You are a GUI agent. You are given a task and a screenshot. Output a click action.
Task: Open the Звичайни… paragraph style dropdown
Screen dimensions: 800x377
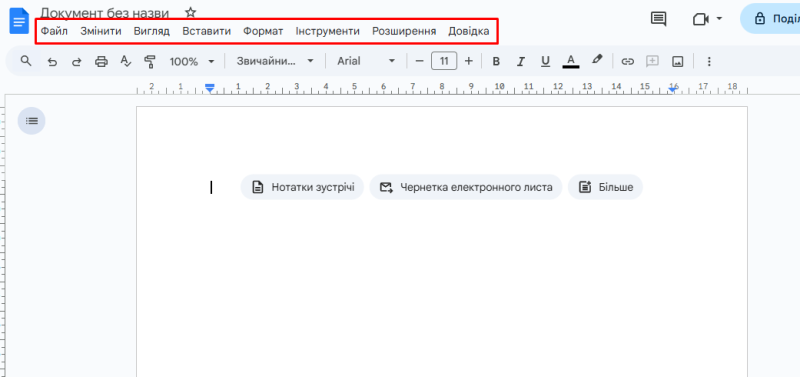point(274,61)
